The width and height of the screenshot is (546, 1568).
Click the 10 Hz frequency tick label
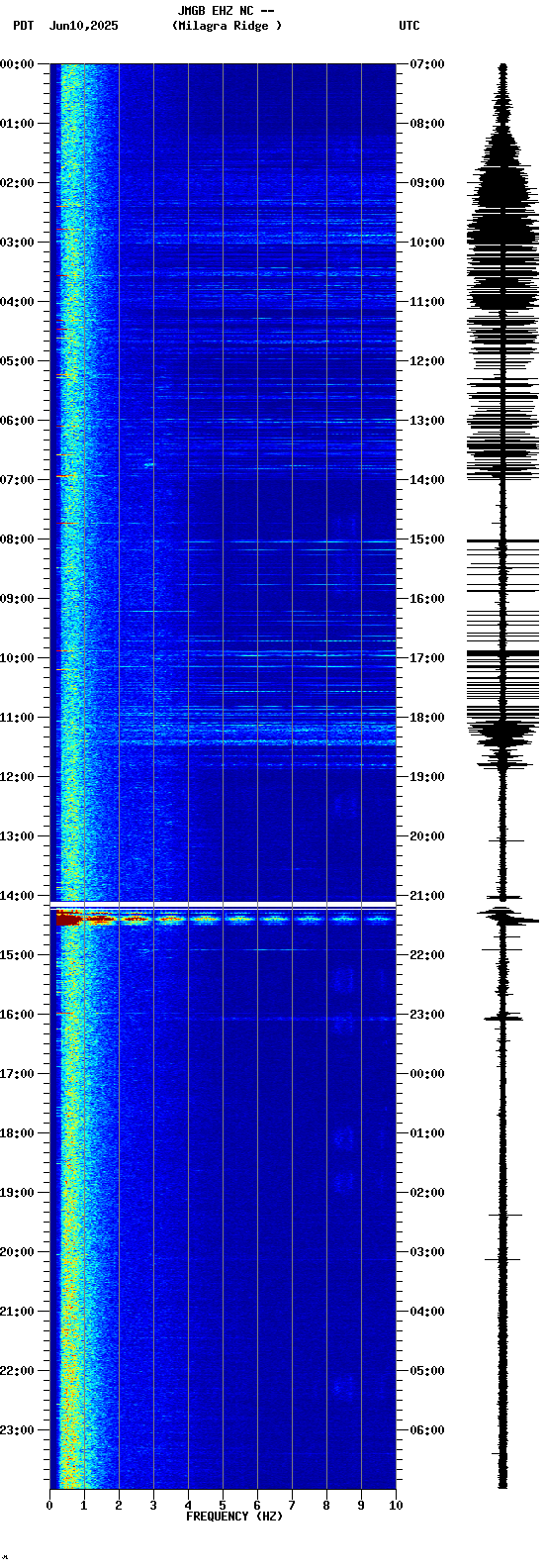click(396, 1506)
